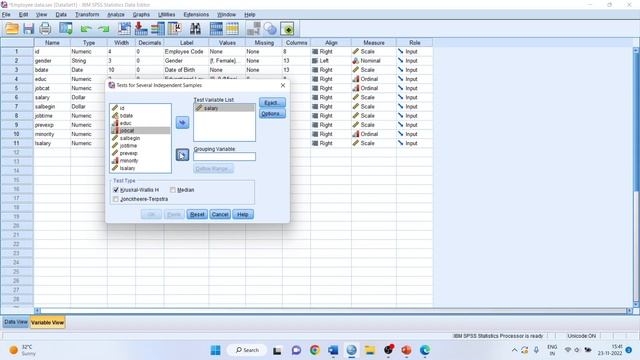The width and height of the screenshot is (640, 360).
Task: Open the Data menu
Action: (61, 14)
